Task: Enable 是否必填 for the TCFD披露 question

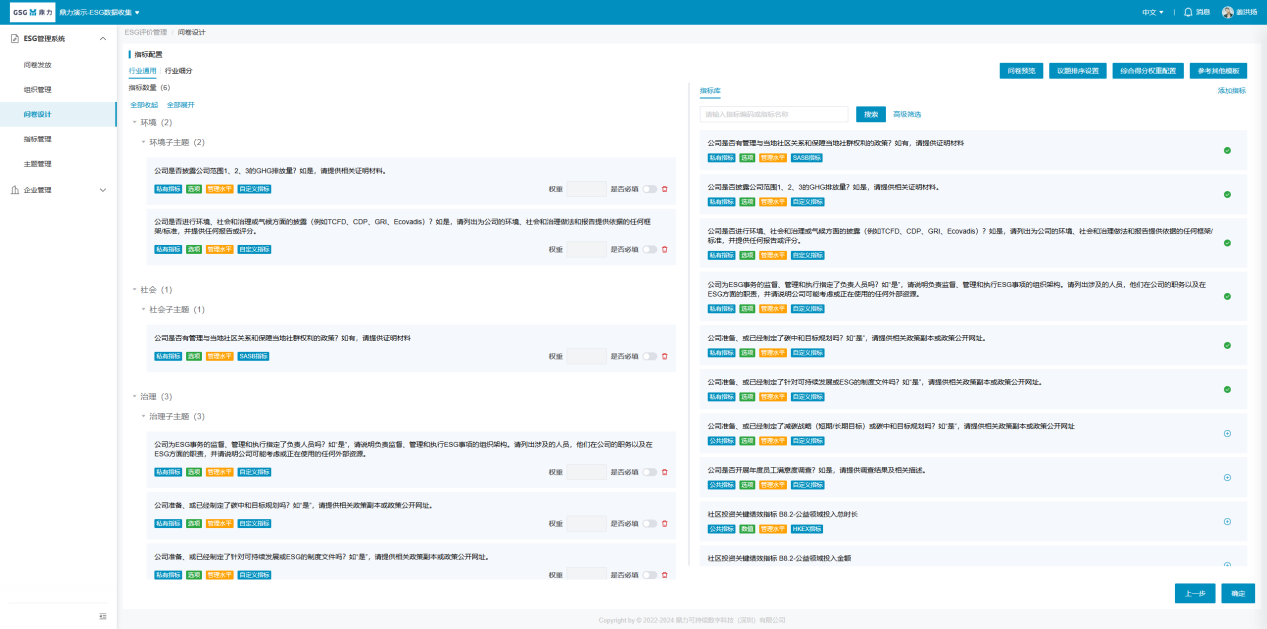Action: 649,249
